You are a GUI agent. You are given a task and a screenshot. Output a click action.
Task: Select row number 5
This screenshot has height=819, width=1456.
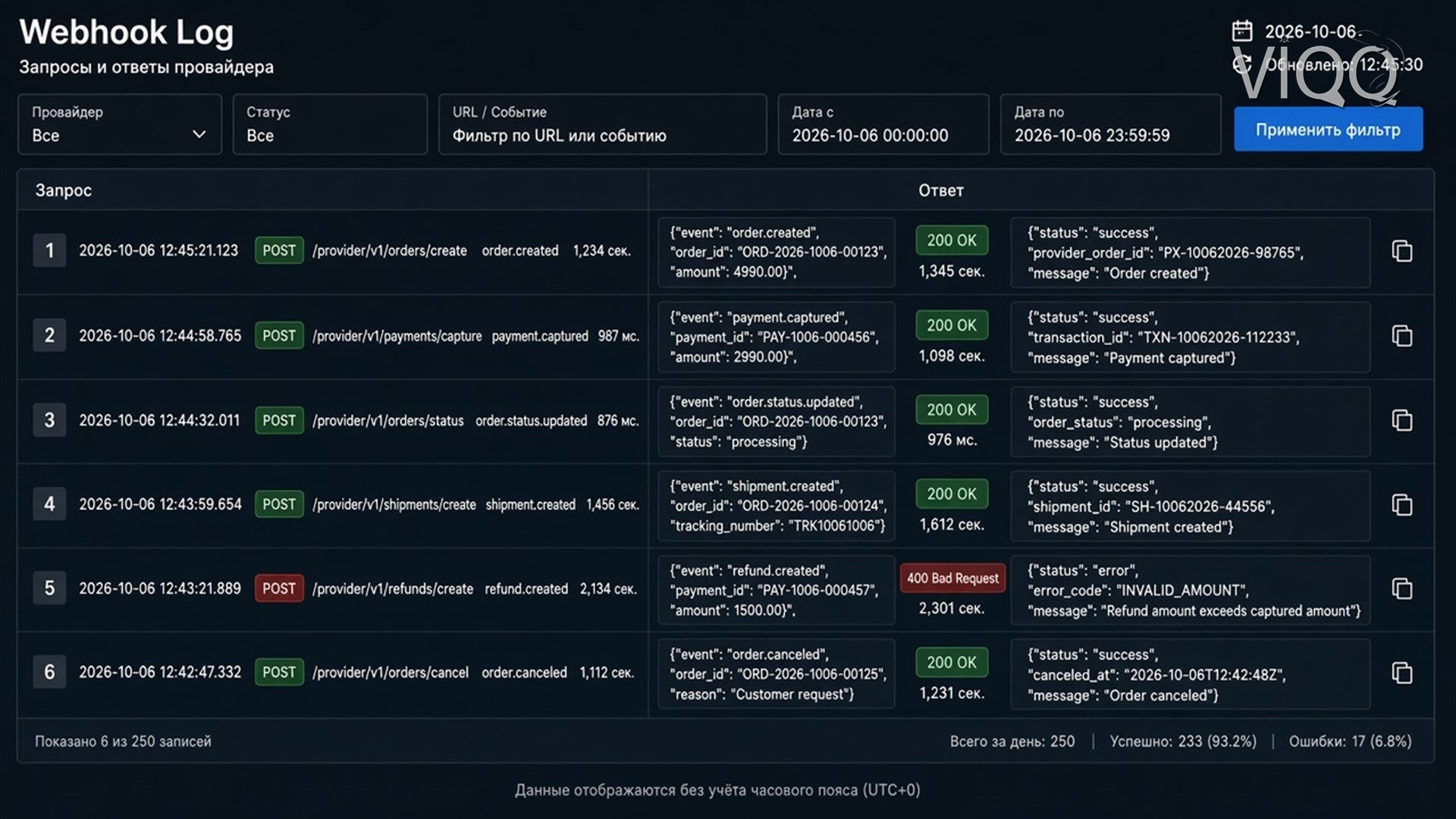tap(49, 588)
